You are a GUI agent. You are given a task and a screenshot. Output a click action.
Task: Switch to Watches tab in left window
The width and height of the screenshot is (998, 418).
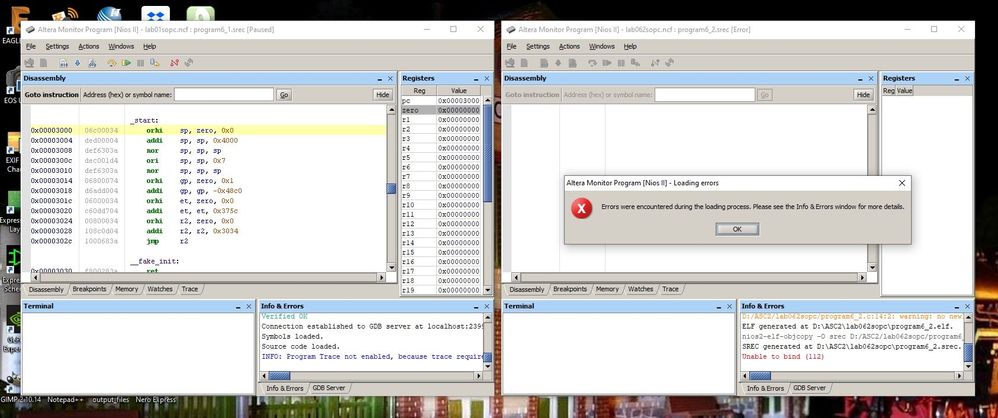tap(160, 289)
